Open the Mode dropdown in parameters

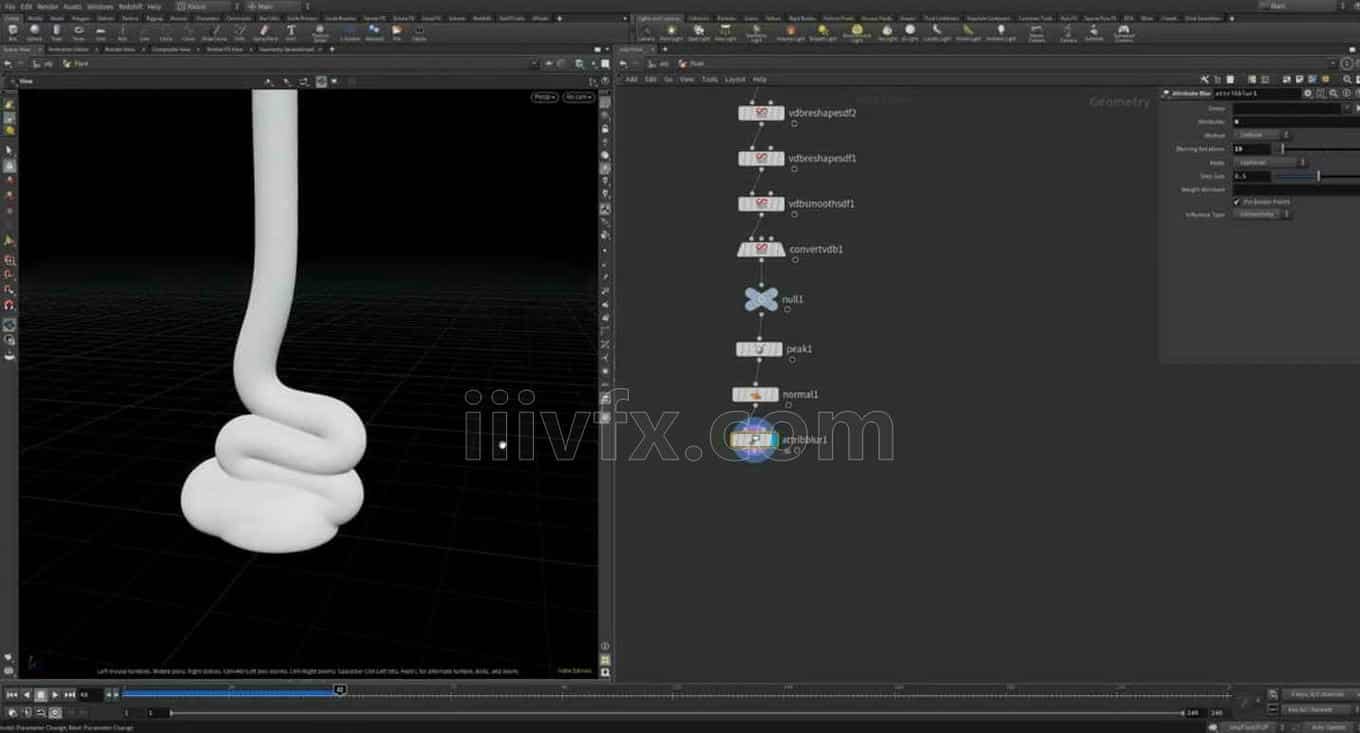[1270, 162]
